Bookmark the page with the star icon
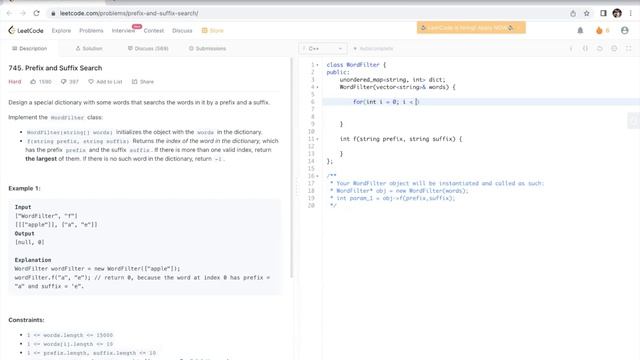 click(587, 13)
